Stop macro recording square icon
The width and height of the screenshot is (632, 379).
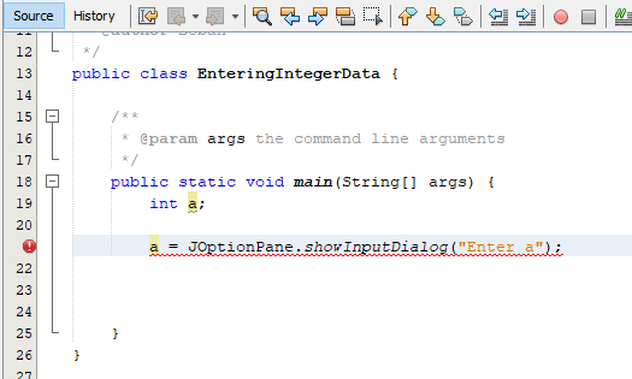pyautogui.click(x=588, y=17)
